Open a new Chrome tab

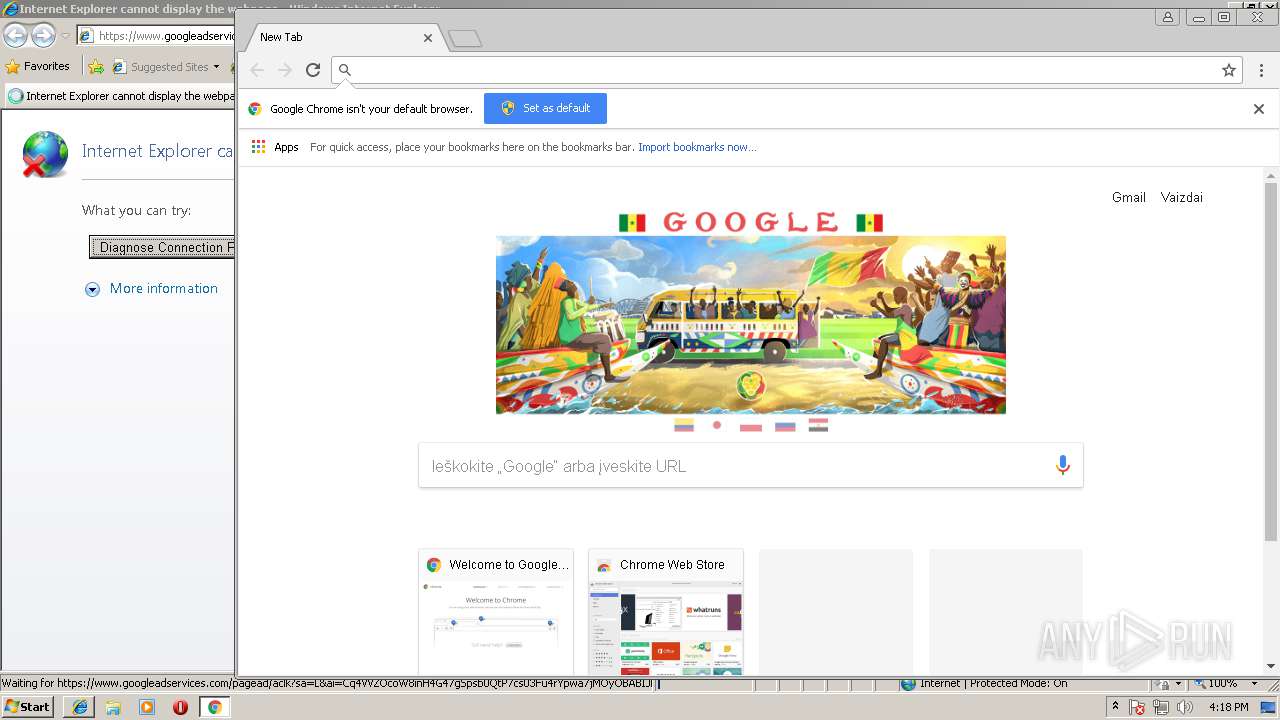tap(465, 38)
